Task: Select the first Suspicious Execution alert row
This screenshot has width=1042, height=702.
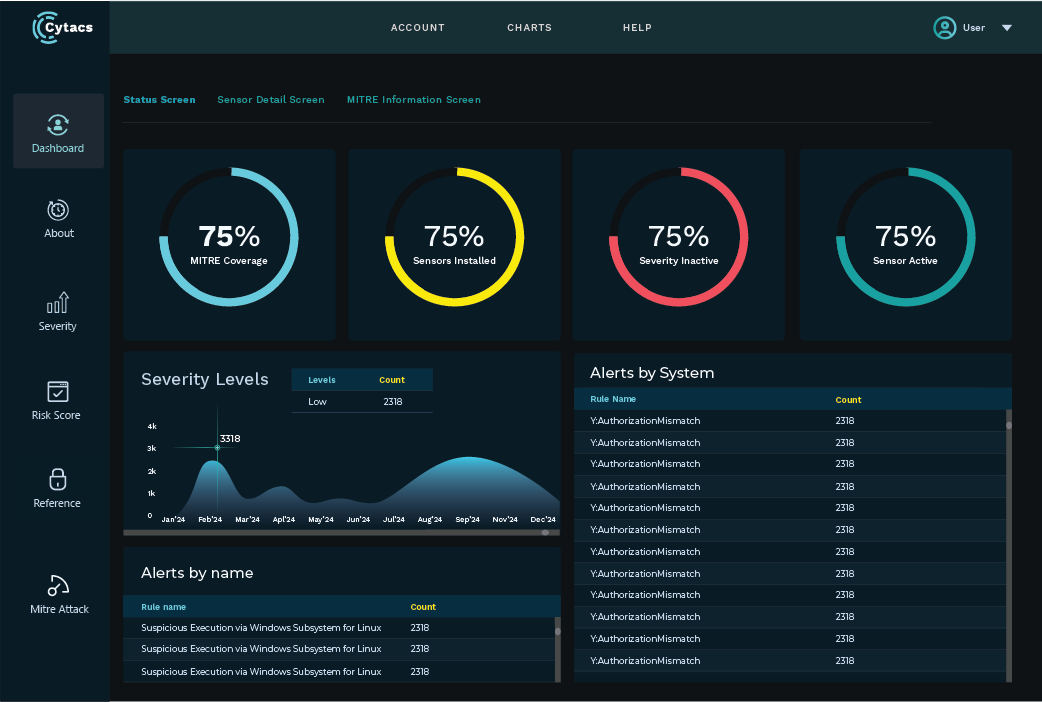Action: tap(339, 628)
